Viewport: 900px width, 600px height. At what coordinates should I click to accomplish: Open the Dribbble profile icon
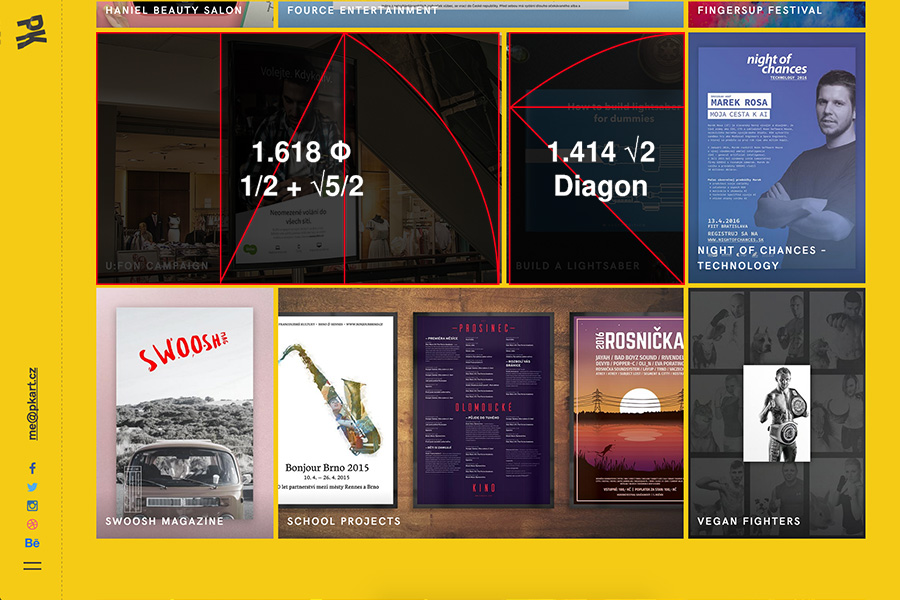pos(32,524)
